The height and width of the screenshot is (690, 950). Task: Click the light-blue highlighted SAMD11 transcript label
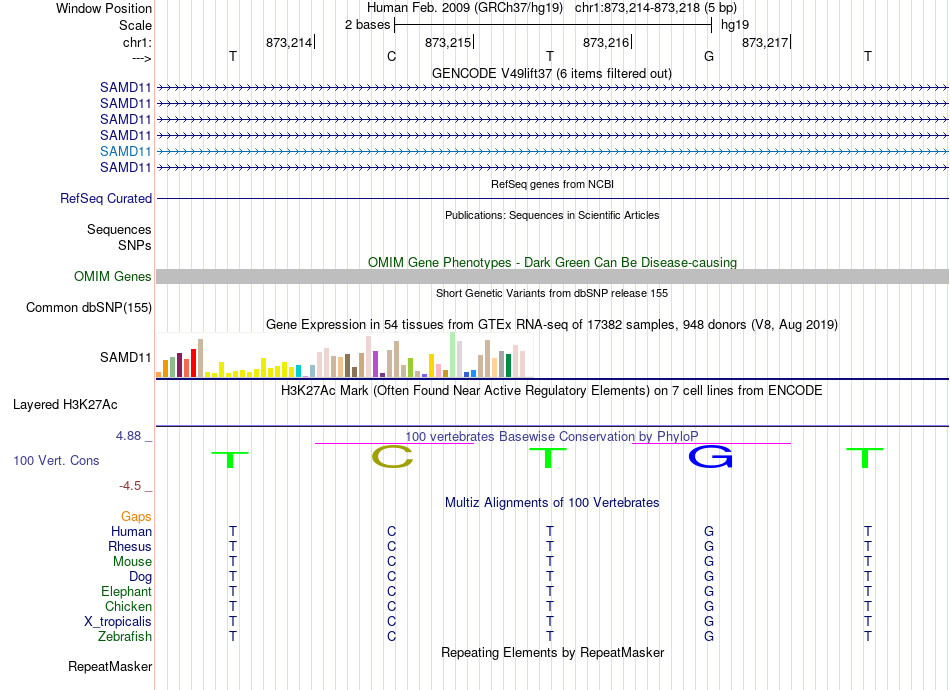pos(125,151)
